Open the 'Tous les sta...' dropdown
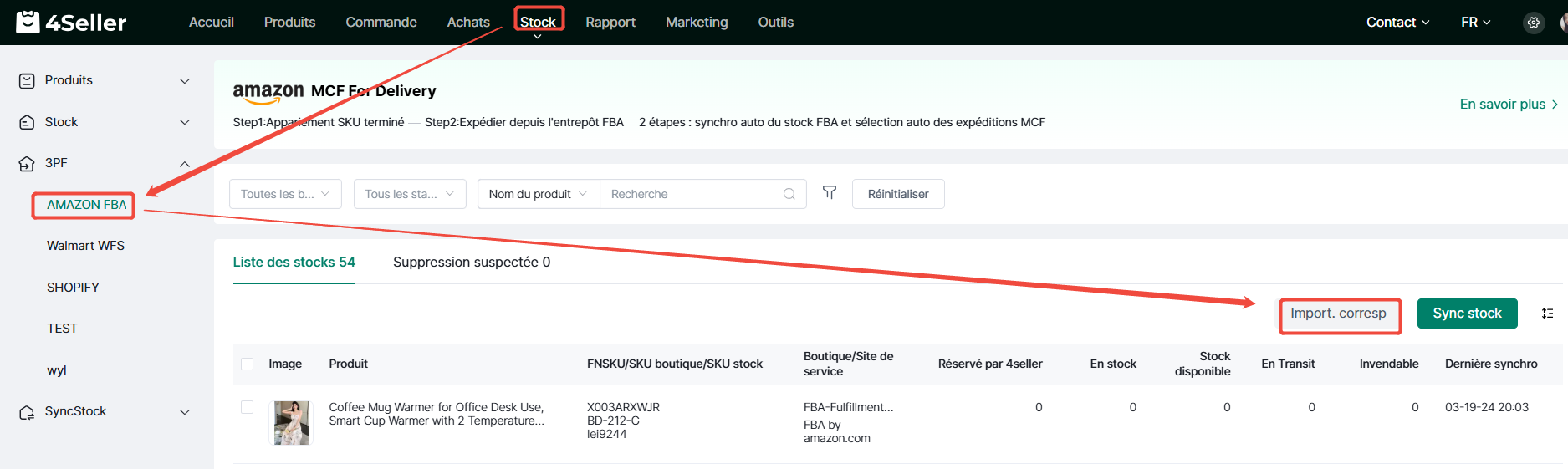This screenshot has width=1568, height=469. [409, 194]
